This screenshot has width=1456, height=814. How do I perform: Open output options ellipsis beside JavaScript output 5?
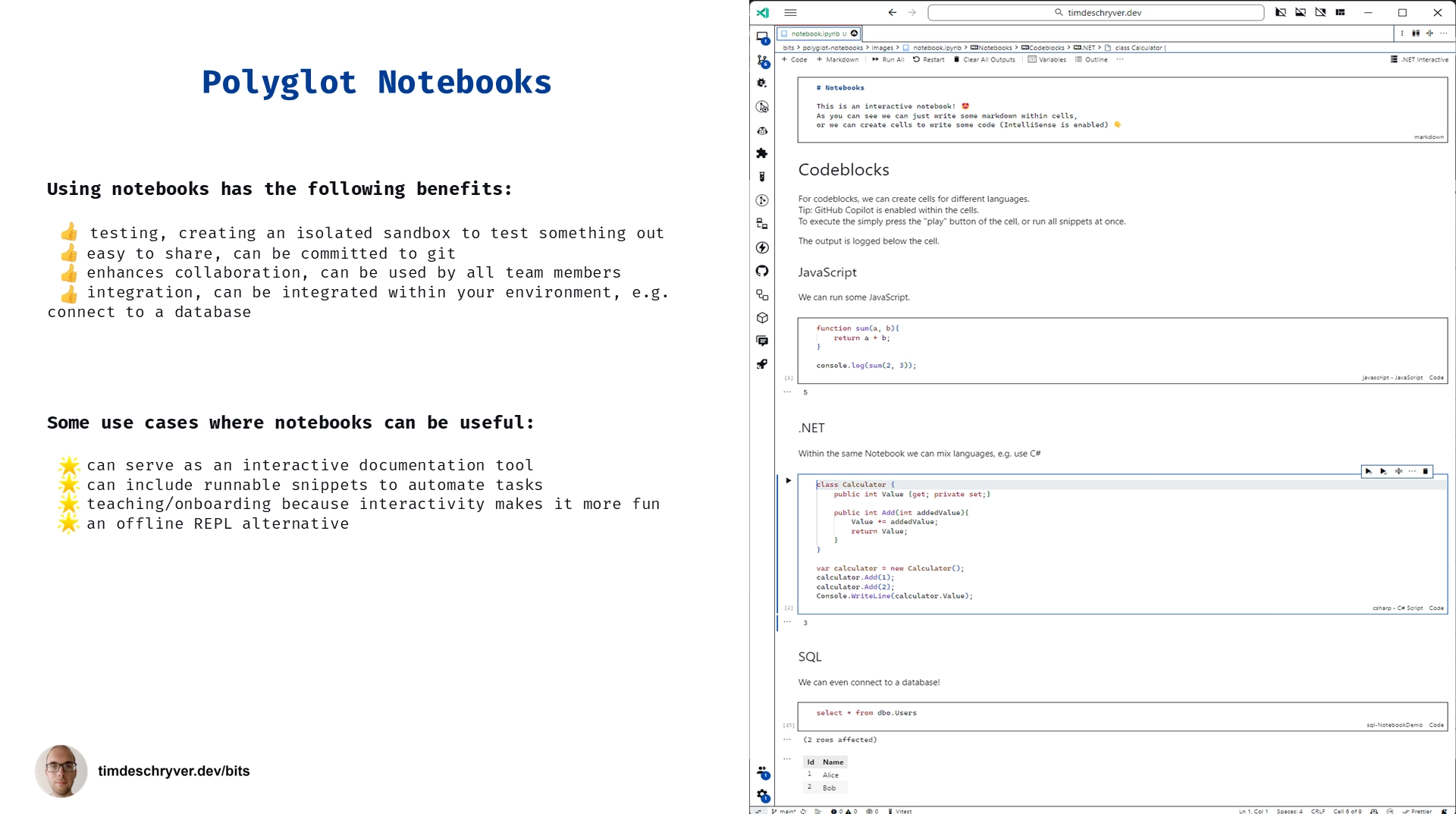(787, 392)
